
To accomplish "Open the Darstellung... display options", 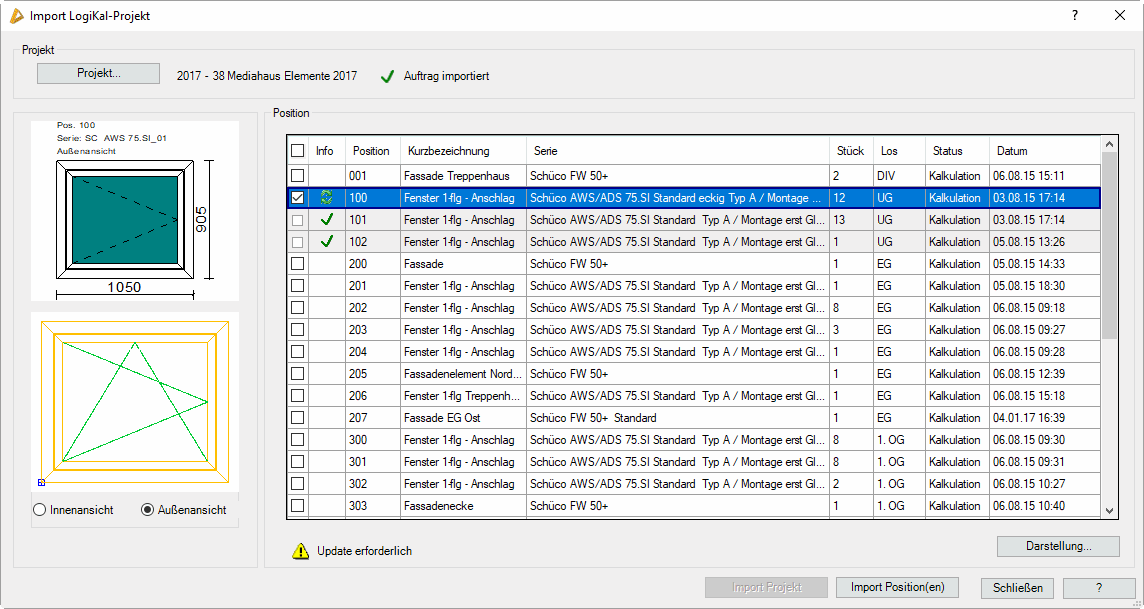I will click(x=1058, y=547).
